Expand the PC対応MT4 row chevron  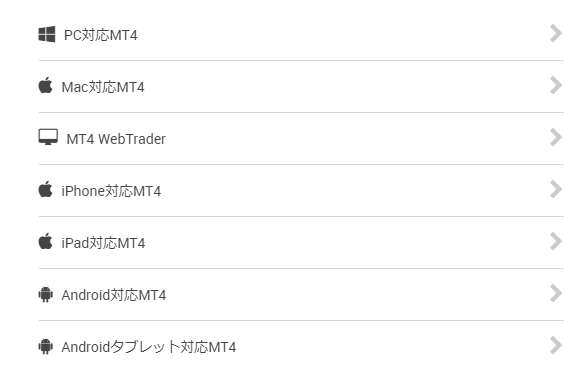556,33
